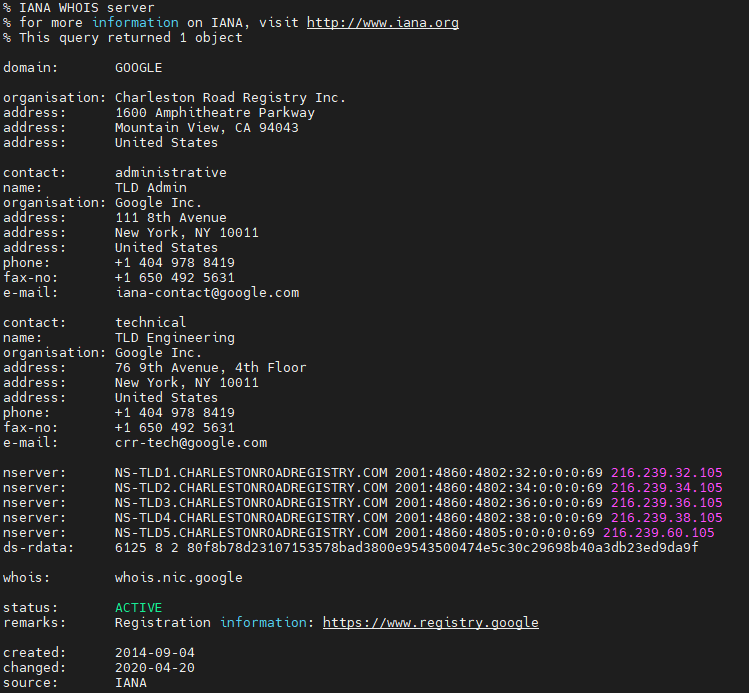
Task: Click IP address 216.239.36.105
Action: pyautogui.click(x=667, y=502)
